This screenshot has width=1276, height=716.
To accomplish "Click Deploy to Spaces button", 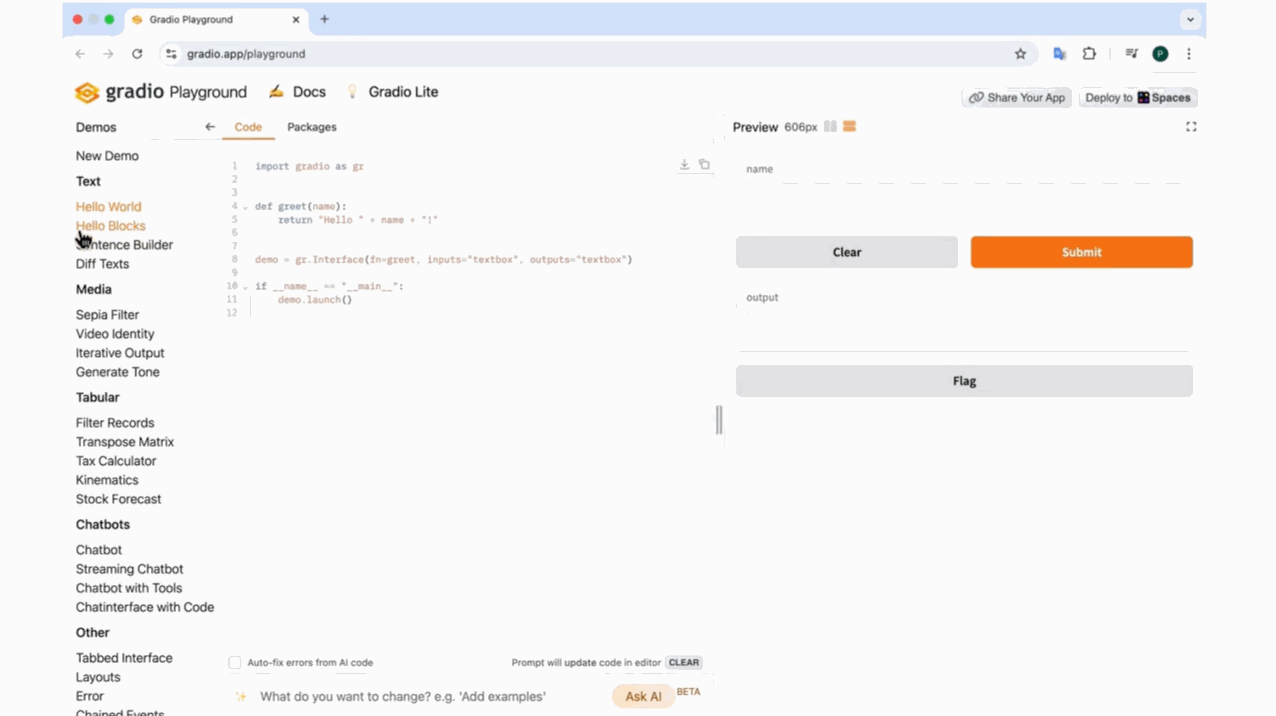I will (x=1138, y=98).
